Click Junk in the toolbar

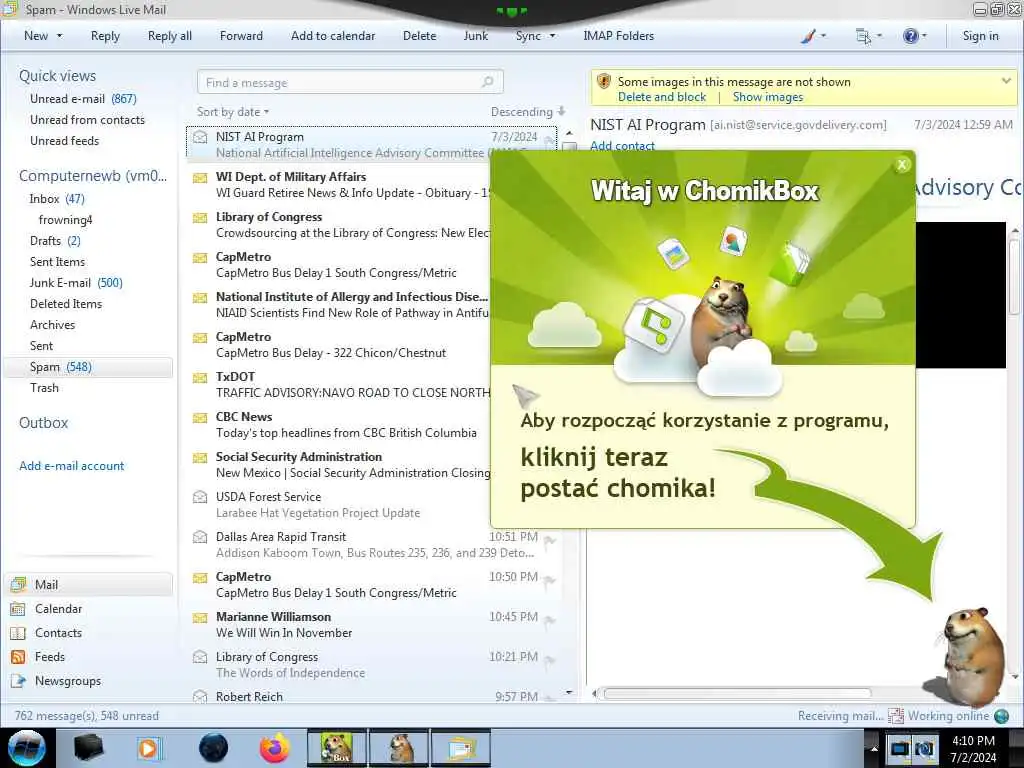click(475, 36)
